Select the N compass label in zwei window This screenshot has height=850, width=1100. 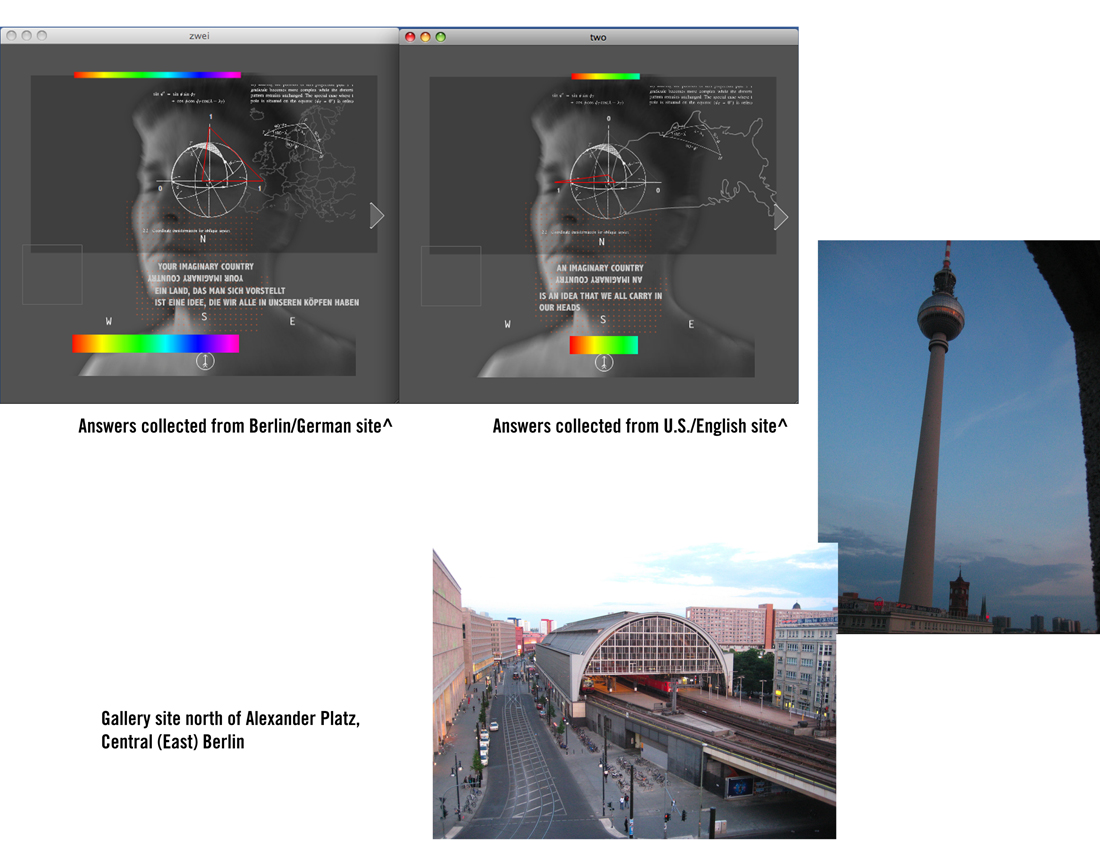(203, 239)
